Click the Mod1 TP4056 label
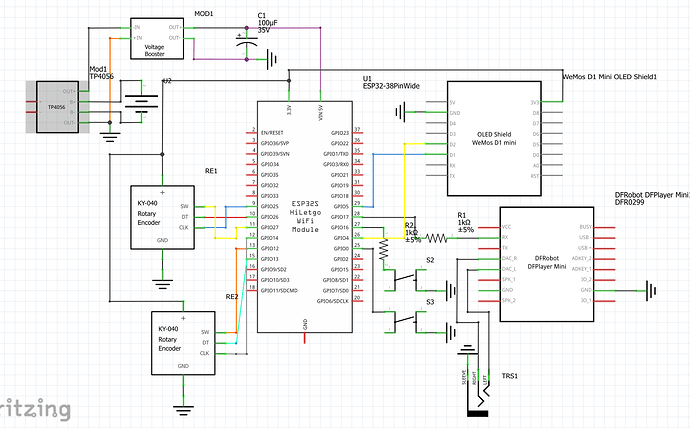Screen dimensions: 690x428 pyautogui.click(x=101, y=73)
